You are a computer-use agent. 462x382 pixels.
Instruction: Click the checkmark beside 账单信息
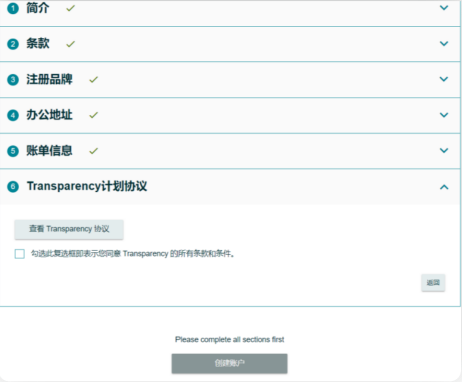click(x=94, y=151)
